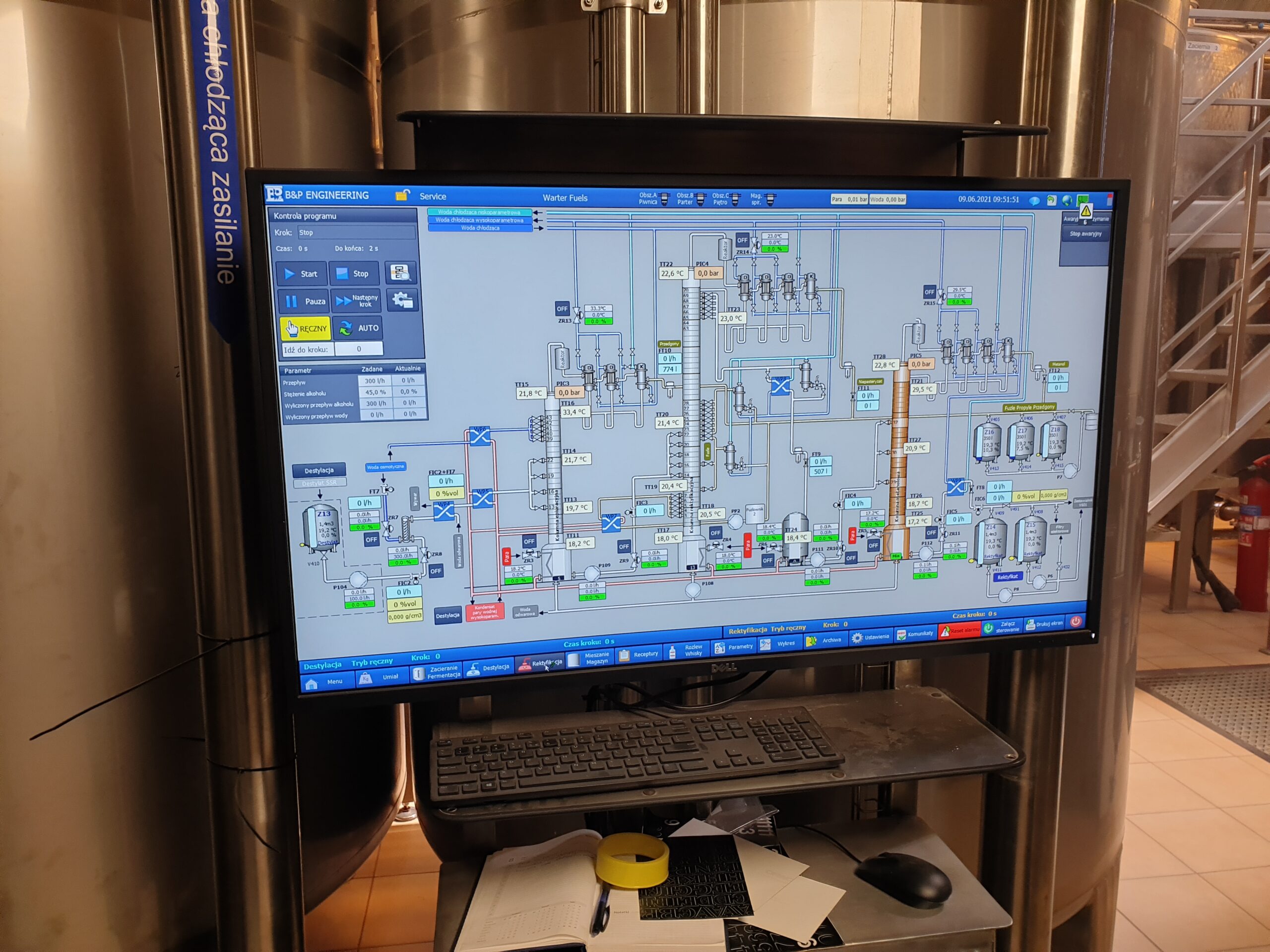The image size is (1270, 952).
Task: Open the program settings gear icon
Action: coord(402,299)
